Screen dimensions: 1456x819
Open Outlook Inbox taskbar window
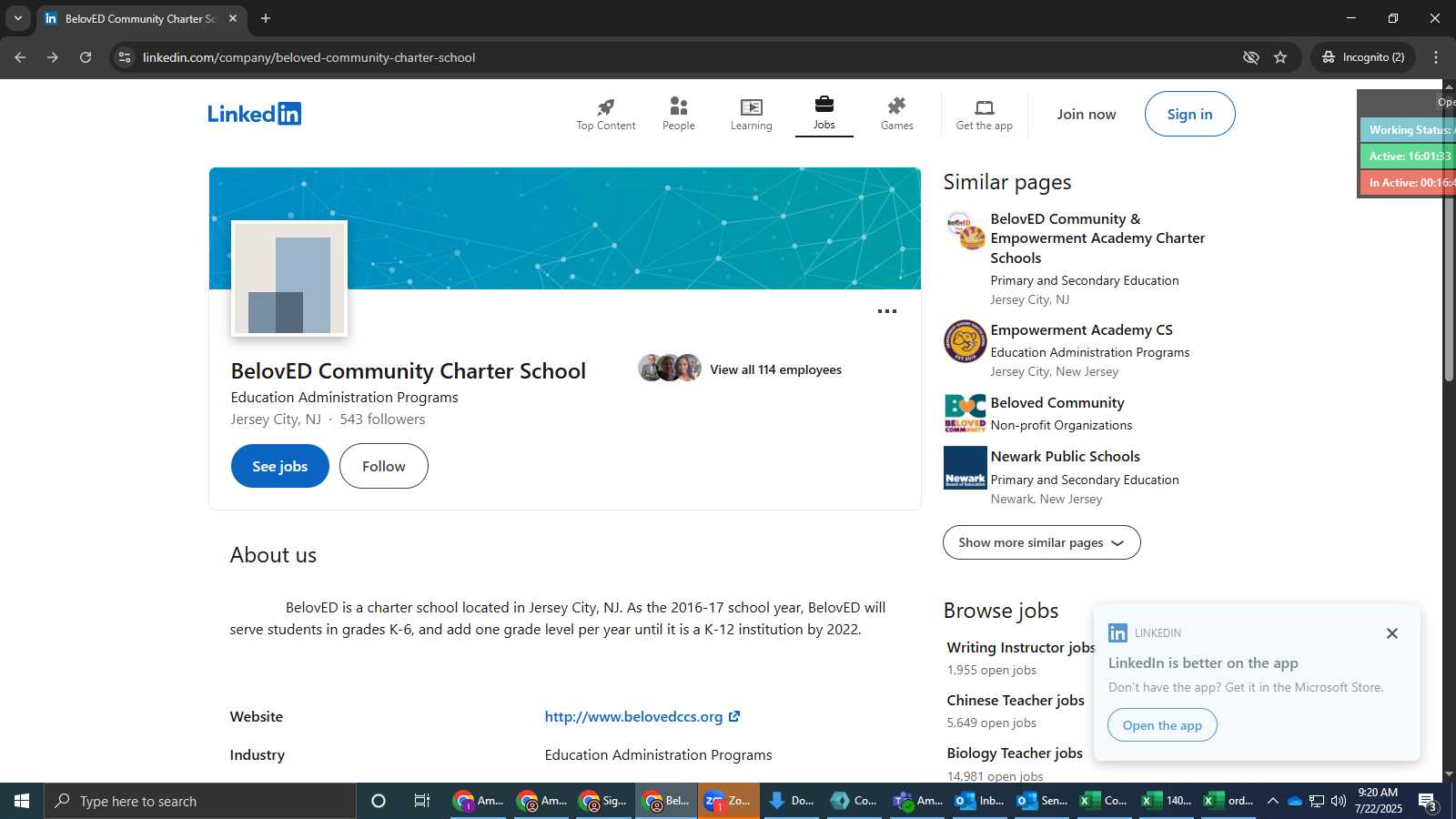(x=979, y=801)
